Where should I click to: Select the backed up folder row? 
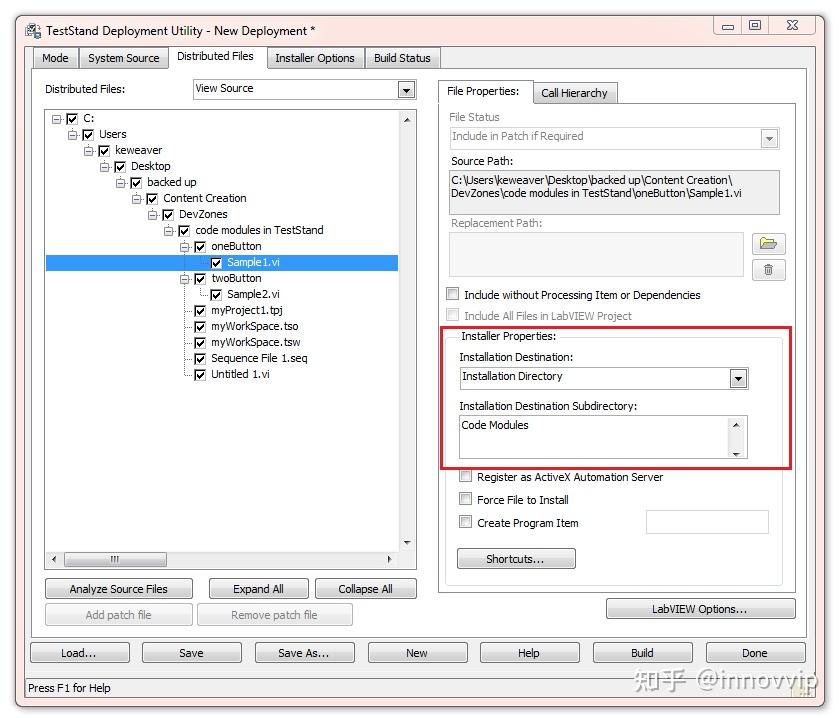[x=171, y=183]
